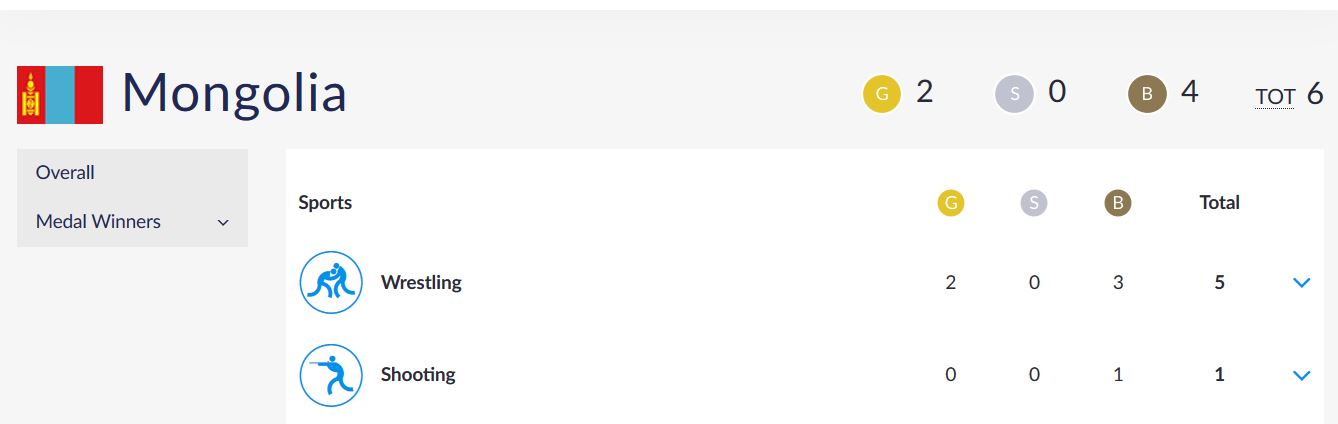Image resolution: width=1338 pixels, height=424 pixels.
Task: Click silver S column icon in table
Action: point(1034,203)
